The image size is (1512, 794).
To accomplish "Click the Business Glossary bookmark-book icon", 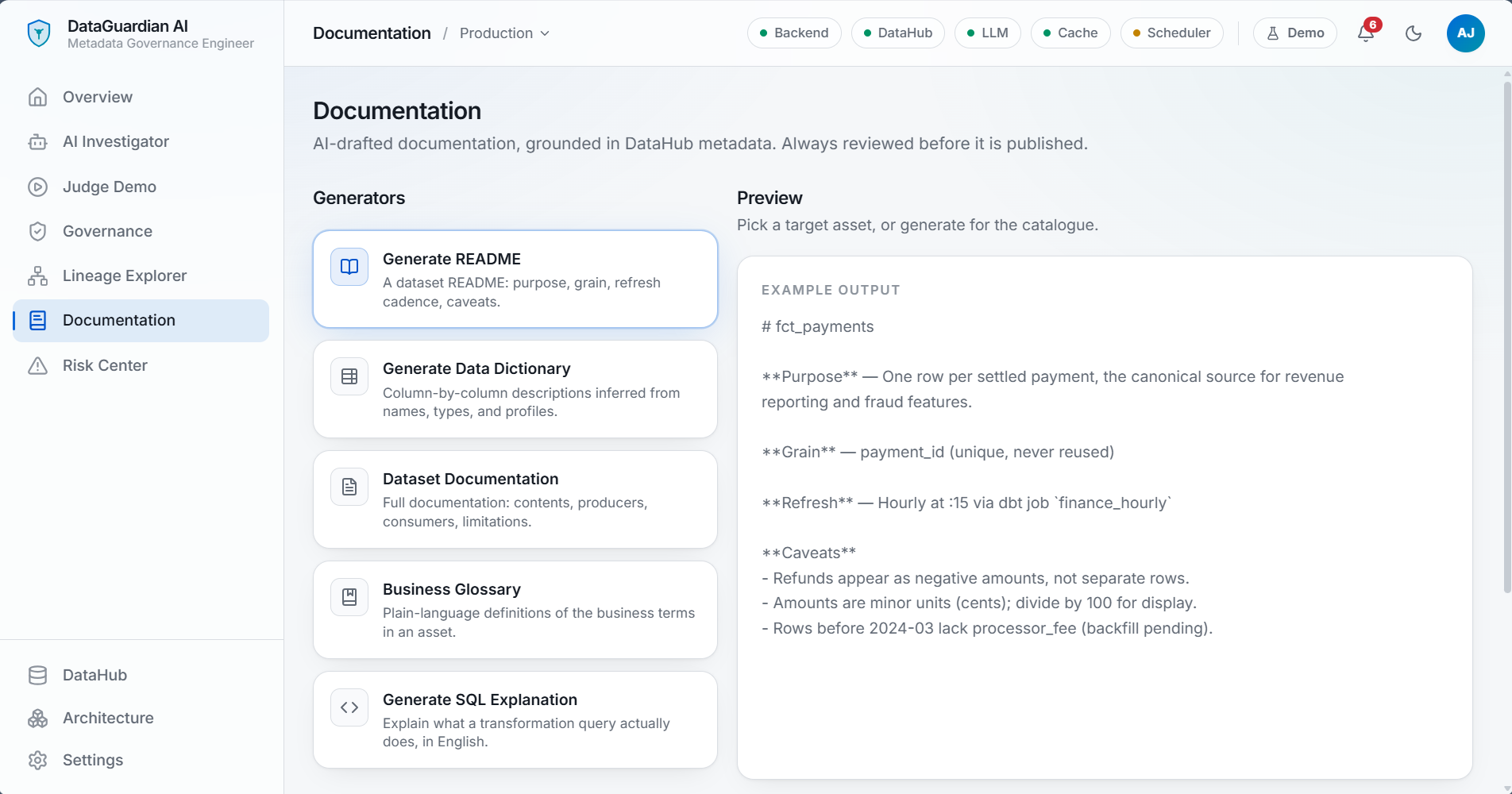I will (x=349, y=597).
